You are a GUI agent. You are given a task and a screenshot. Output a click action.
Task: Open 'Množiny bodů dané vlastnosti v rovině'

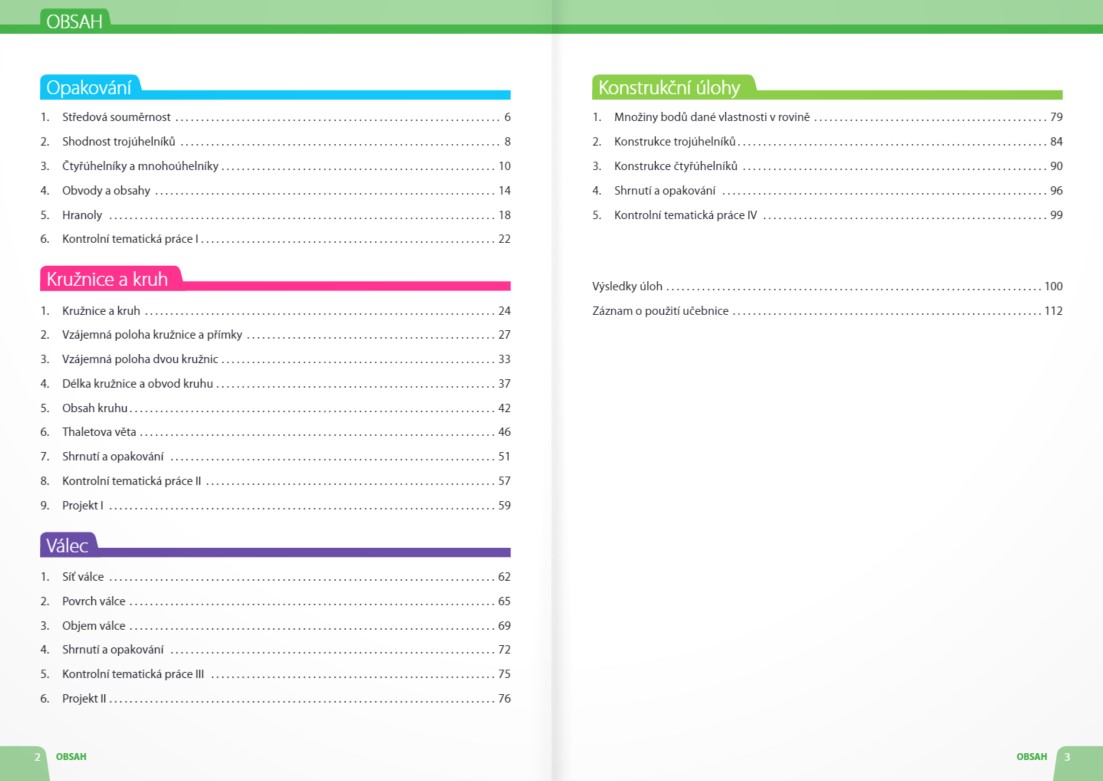pyautogui.click(x=712, y=117)
